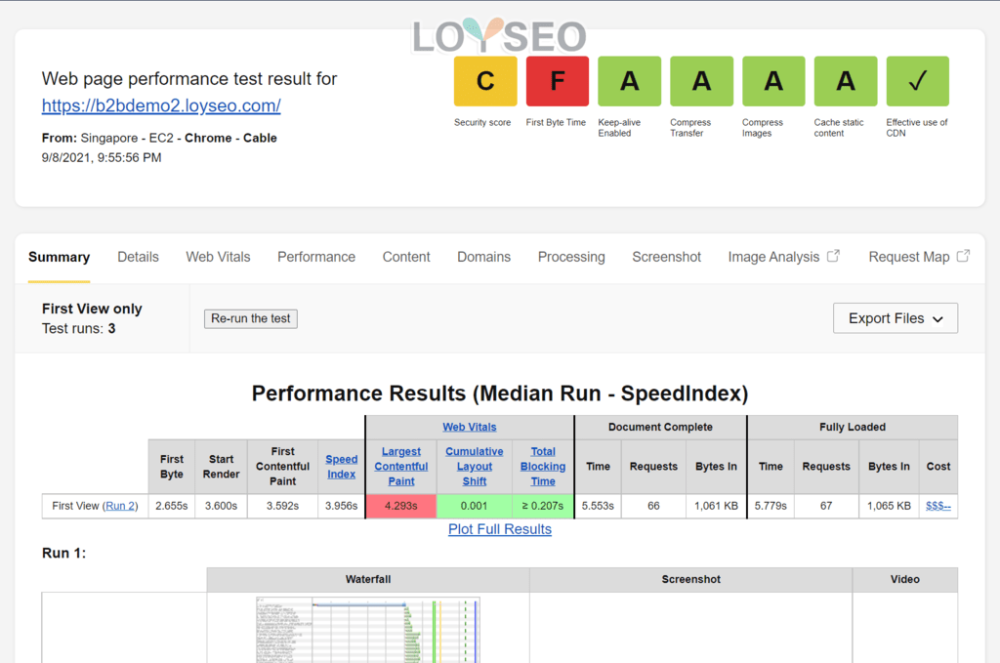The height and width of the screenshot is (663, 1000).
Task: Click the Re-run the test button
Action: pyautogui.click(x=251, y=318)
